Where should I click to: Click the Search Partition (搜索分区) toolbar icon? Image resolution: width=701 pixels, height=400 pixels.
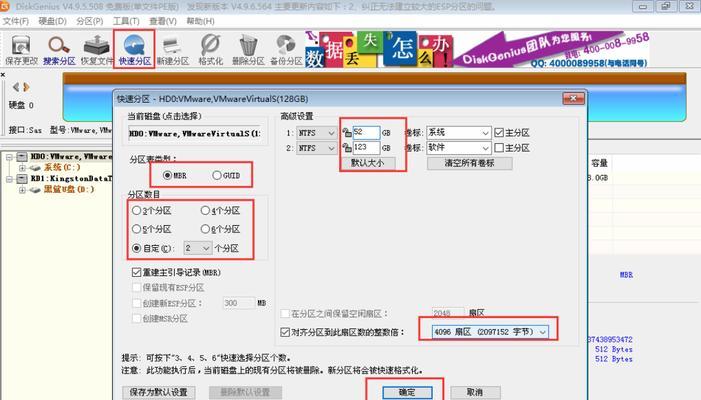59,50
